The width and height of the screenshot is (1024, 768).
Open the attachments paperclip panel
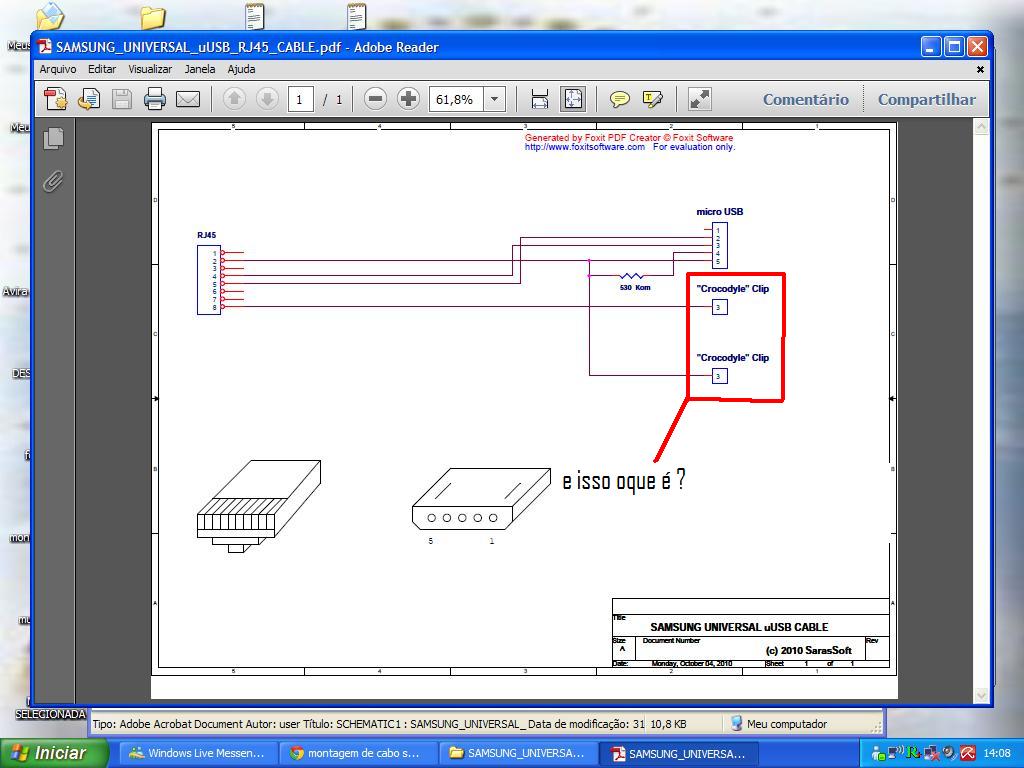pyautogui.click(x=54, y=181)
